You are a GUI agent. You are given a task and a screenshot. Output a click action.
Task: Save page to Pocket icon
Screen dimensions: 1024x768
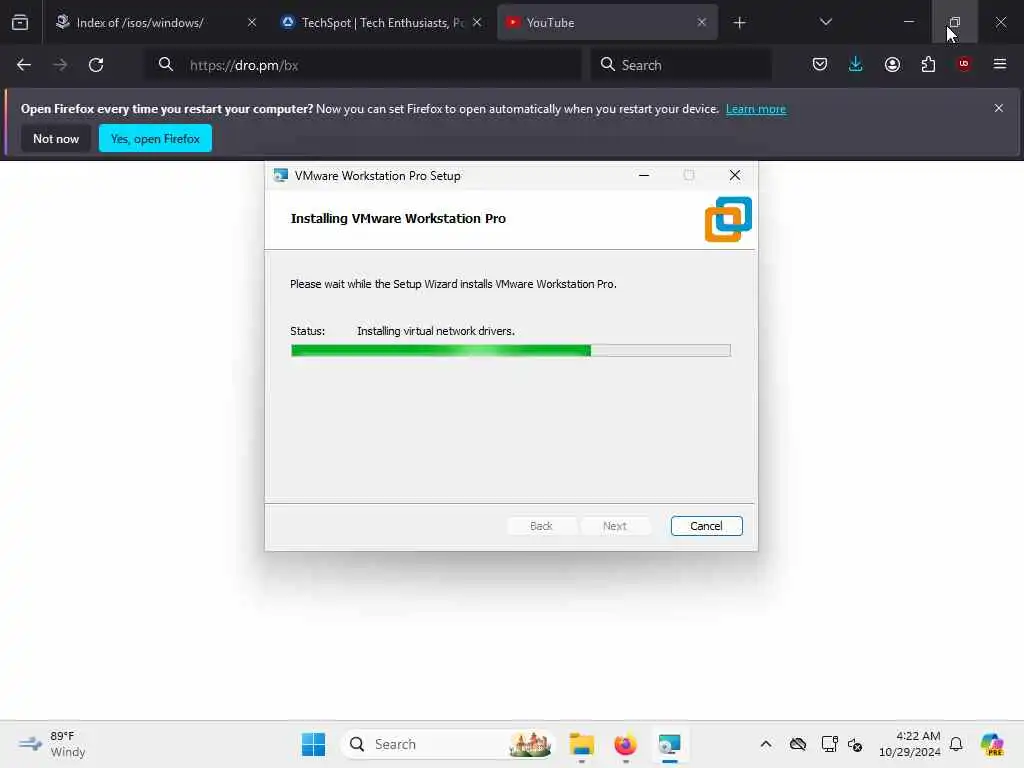820,65
